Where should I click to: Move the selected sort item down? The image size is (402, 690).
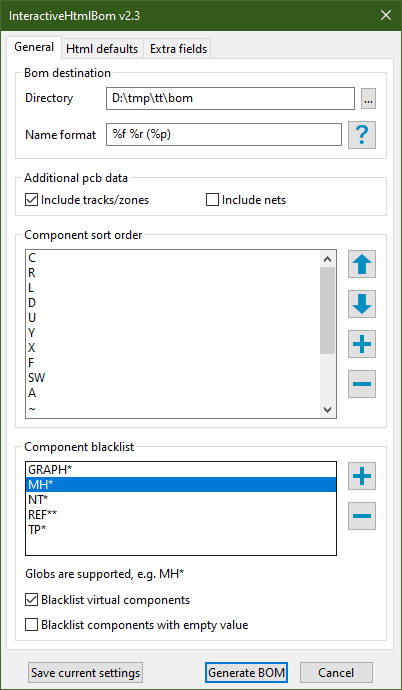(x=362, y=304)
